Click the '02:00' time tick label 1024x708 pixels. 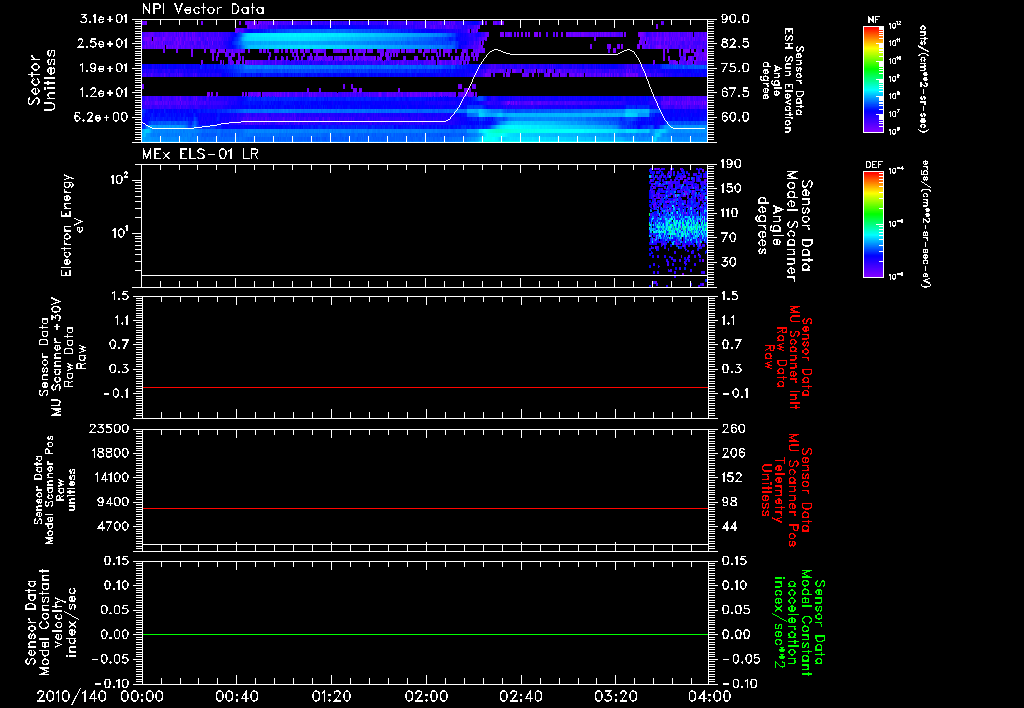[426, 696]
